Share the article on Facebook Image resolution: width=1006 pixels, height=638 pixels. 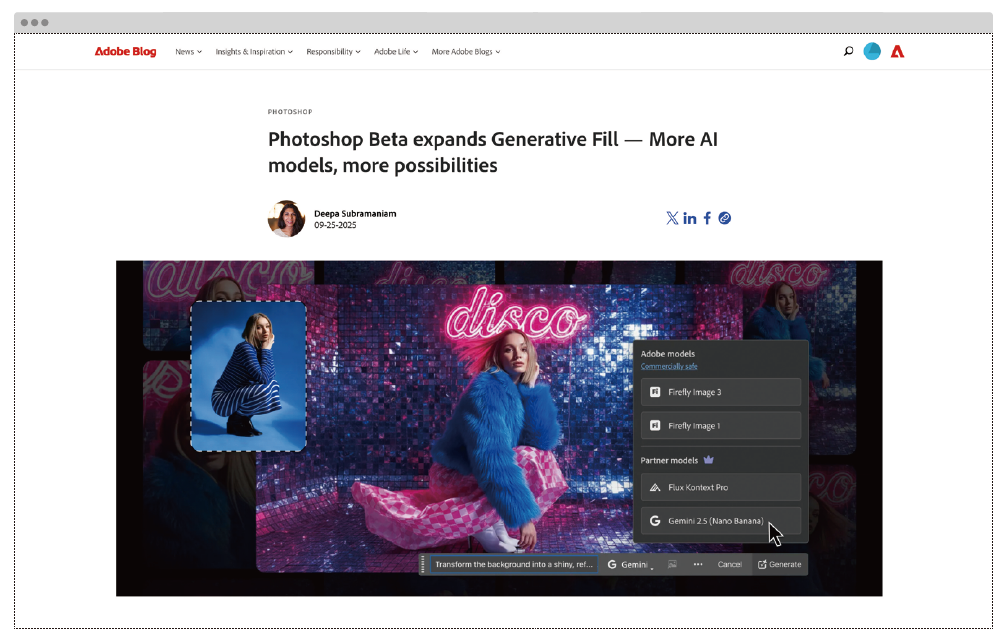(x=707, y=218)
